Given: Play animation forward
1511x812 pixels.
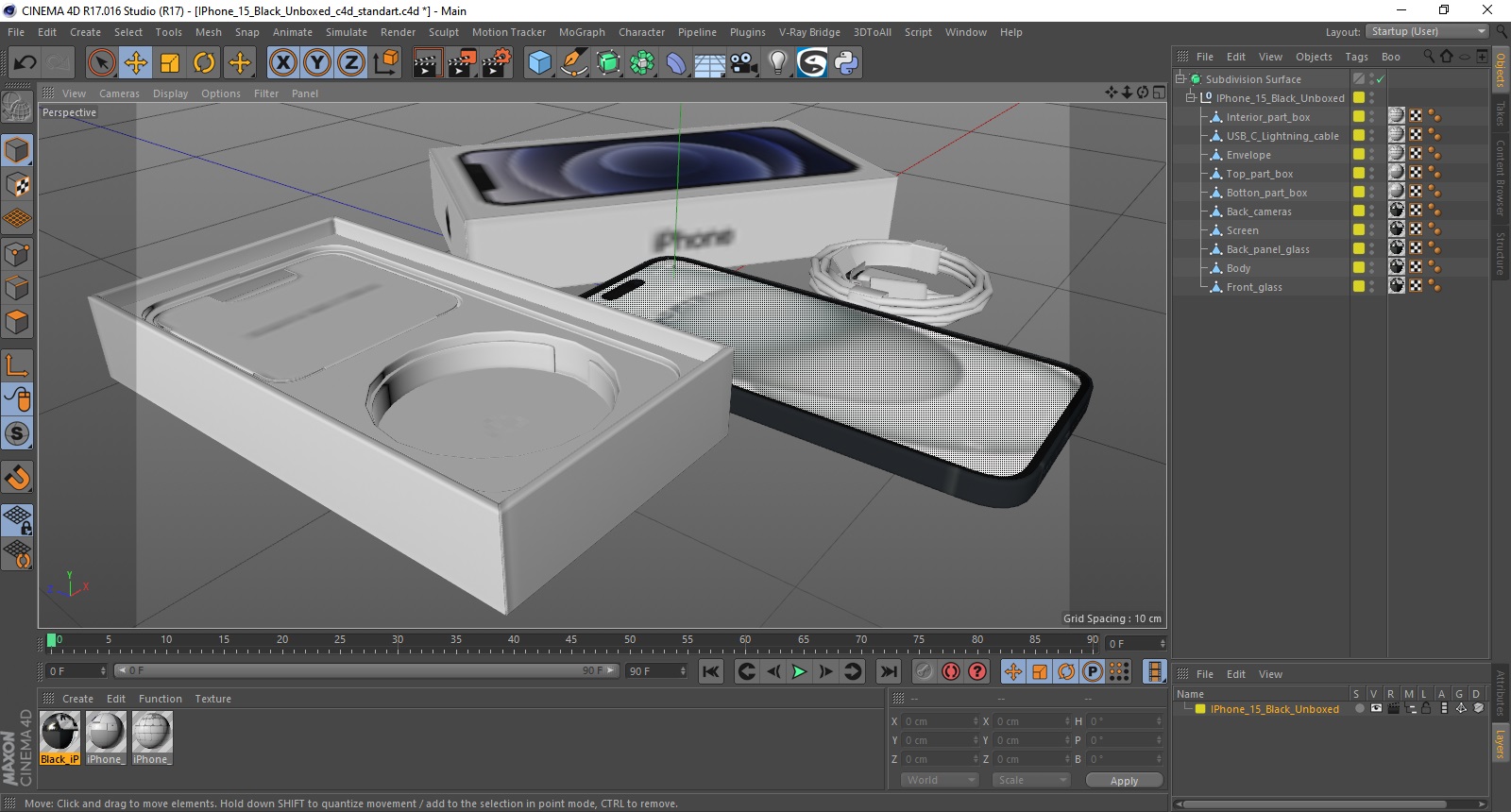Looking at the screenshot, I should tap(799, 671).
